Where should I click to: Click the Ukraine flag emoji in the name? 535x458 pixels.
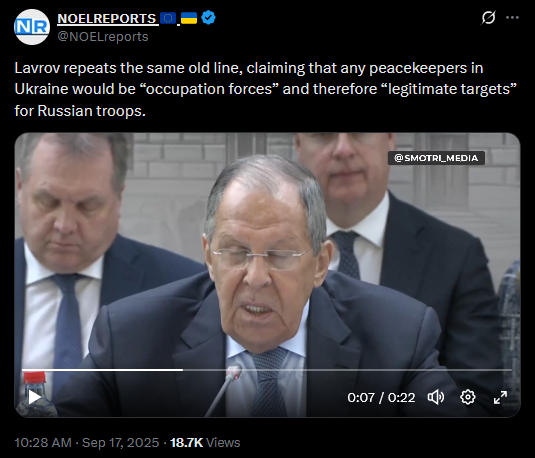(x=189, y=18)
